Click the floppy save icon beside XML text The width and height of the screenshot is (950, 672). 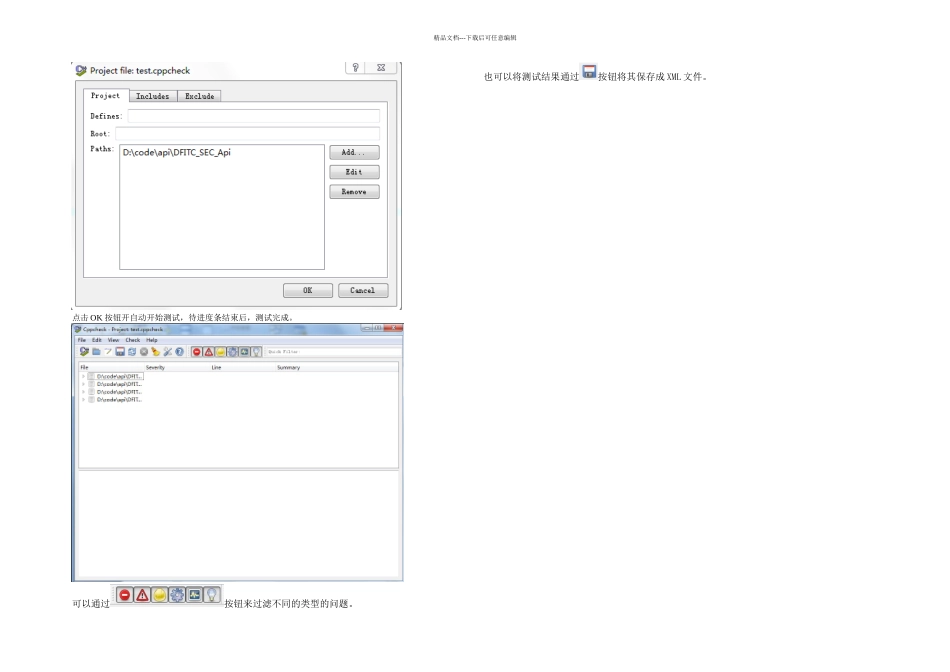[x=589, y=72]
